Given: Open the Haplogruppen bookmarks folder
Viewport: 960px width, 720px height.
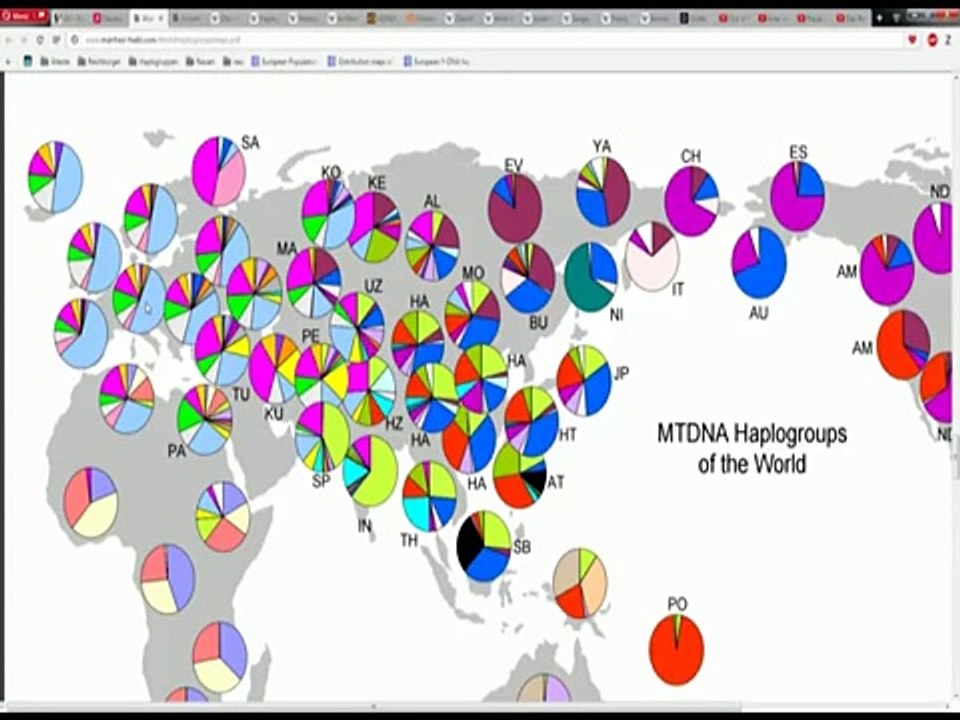Looking at the screenshot, I should pyautogui.click(x=154, y=61).
